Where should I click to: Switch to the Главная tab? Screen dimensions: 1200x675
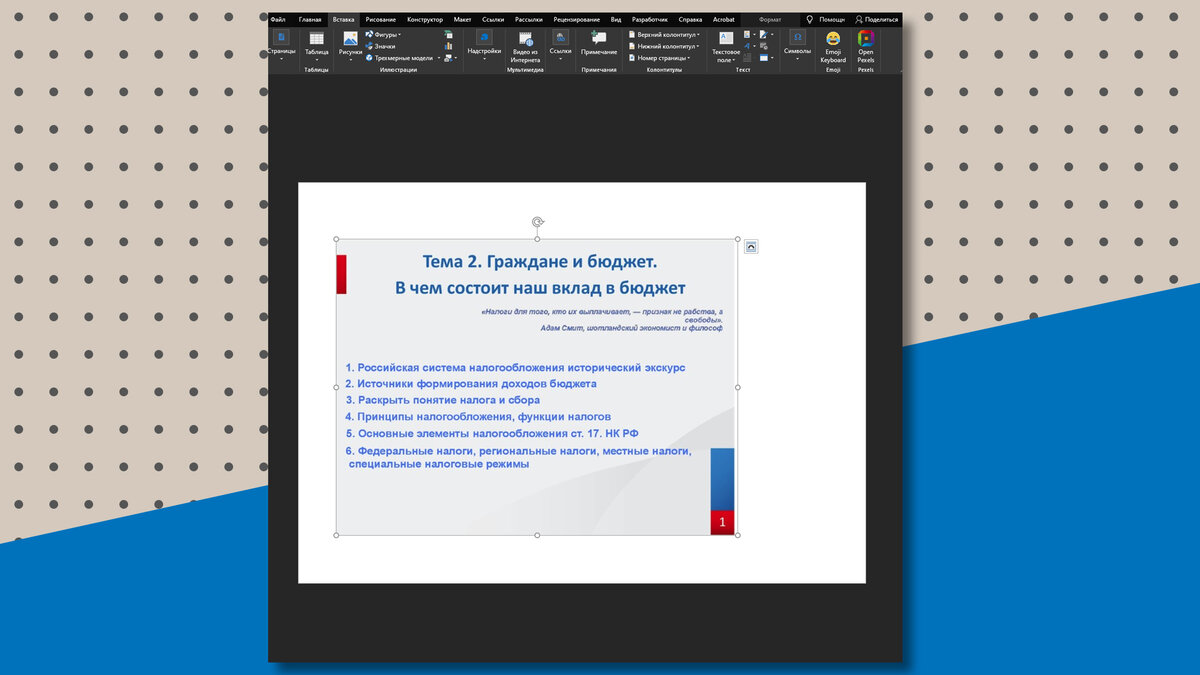click(310, 19)
